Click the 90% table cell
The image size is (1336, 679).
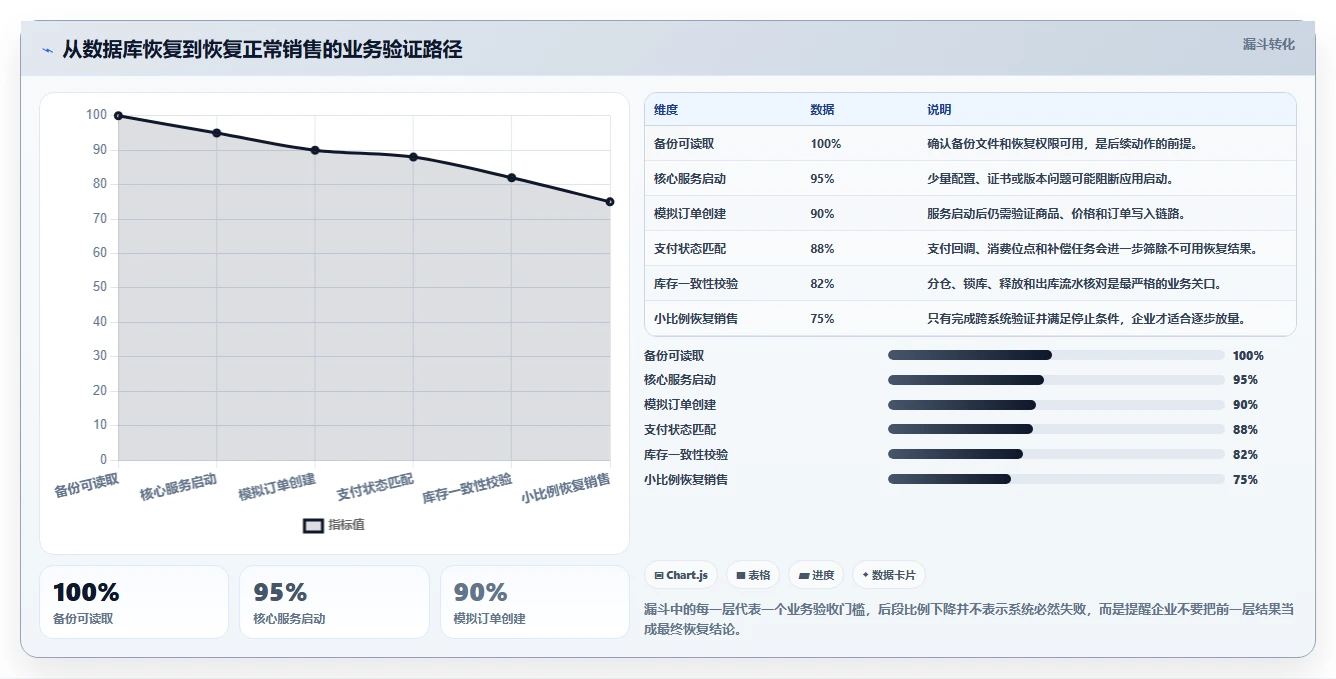[822, 214]
